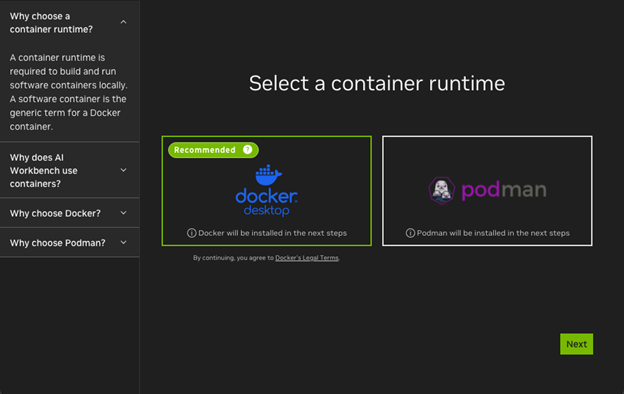The width and height of the screenshot is (624, 394).
Task: Click the 'By continuing, you agree to' text
Action: 233,257
